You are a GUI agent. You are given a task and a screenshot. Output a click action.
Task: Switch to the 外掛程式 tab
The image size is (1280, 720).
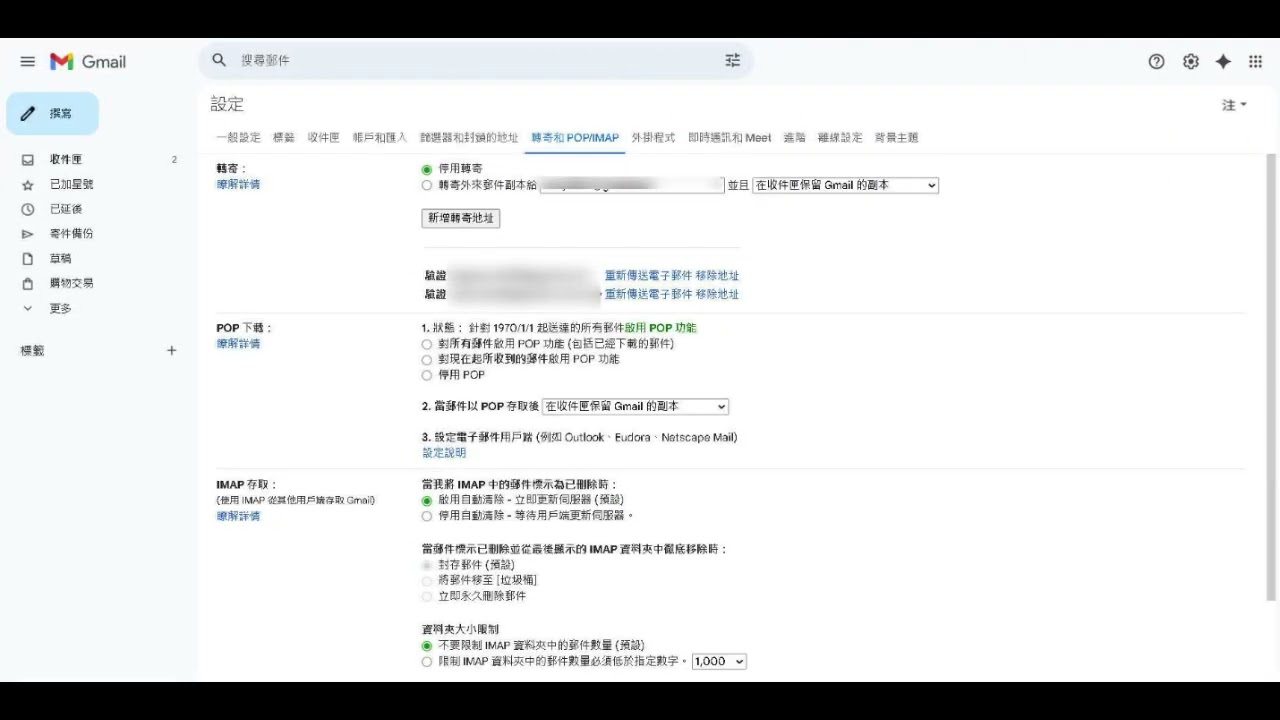pyautogui.click(x=653, y=138)
